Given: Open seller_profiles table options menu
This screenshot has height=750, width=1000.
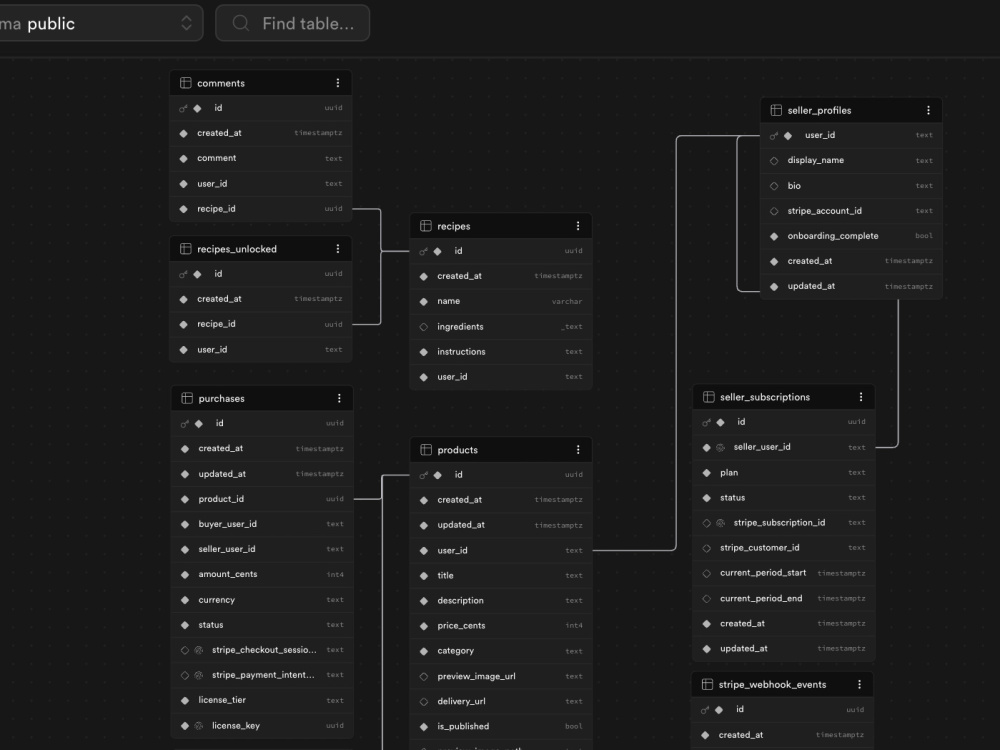Looking at the screenshot, I should pyautogui.click(x=928, y=110).
